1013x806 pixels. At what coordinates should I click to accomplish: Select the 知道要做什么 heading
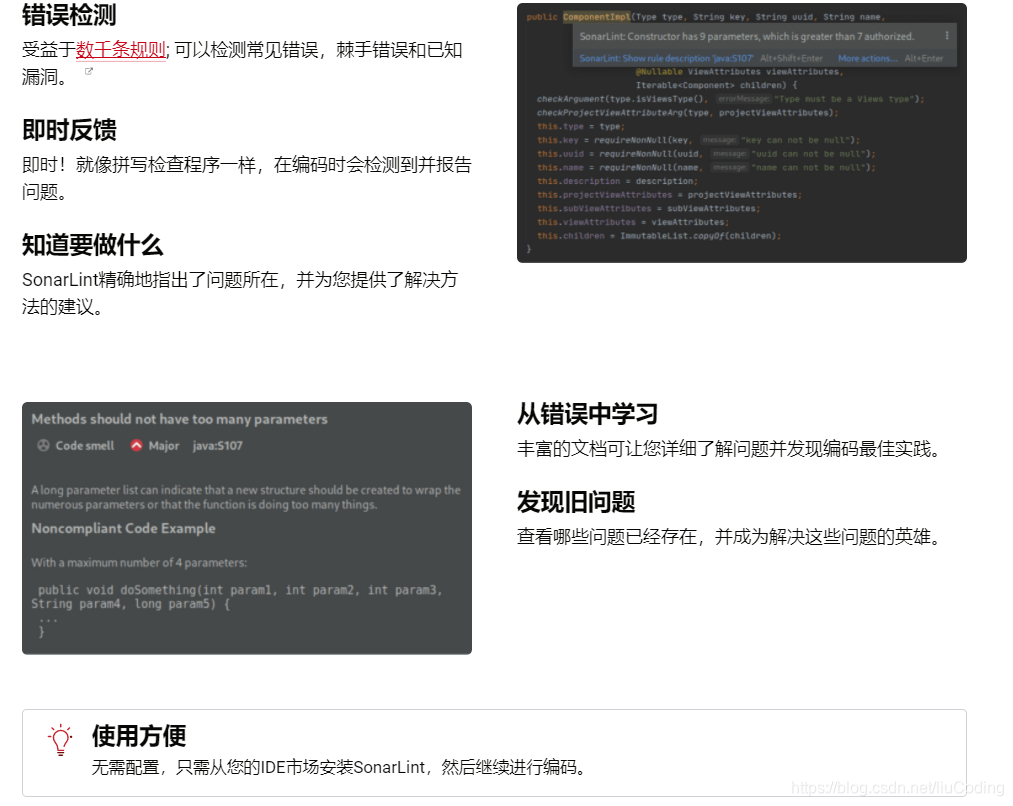[x=92, y=245]
